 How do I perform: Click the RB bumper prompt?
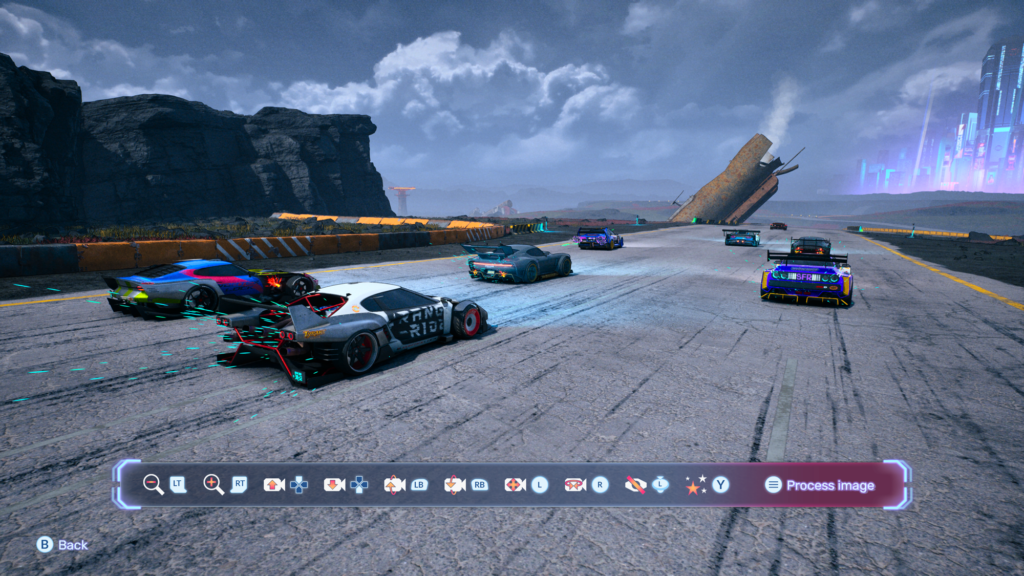pos(480,485)
